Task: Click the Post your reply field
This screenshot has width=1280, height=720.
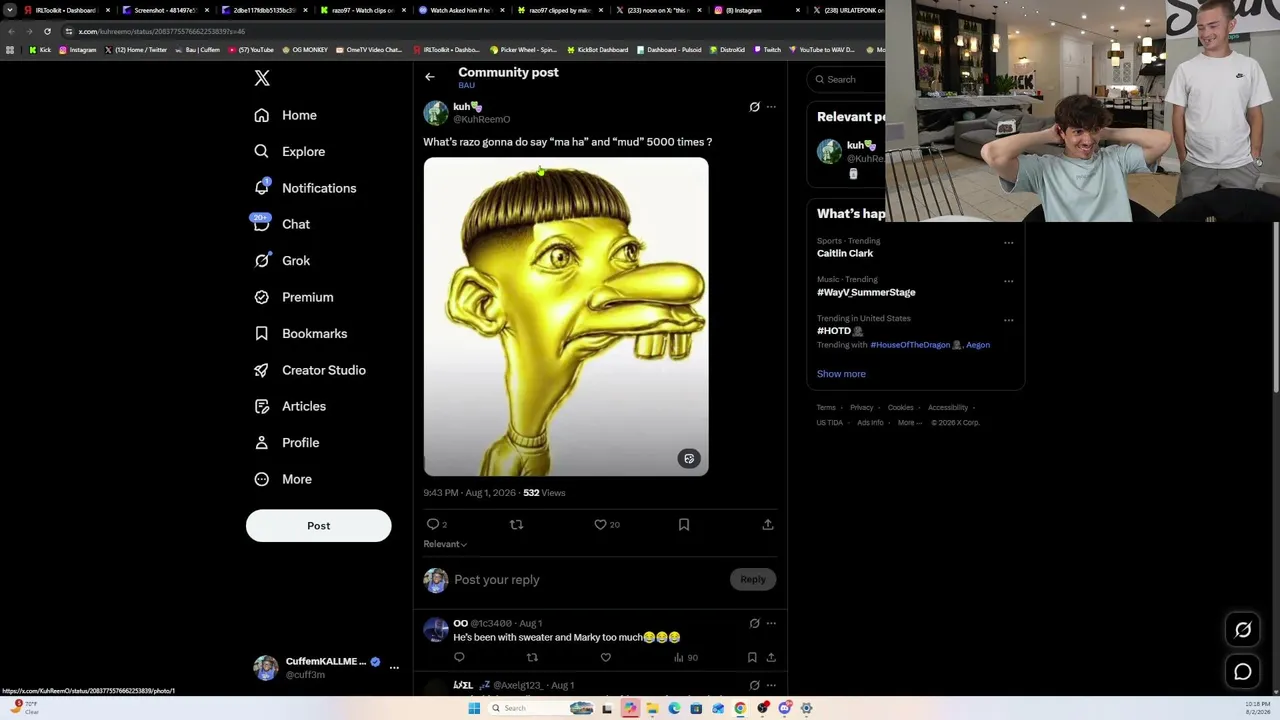Action: coord(590,580)
